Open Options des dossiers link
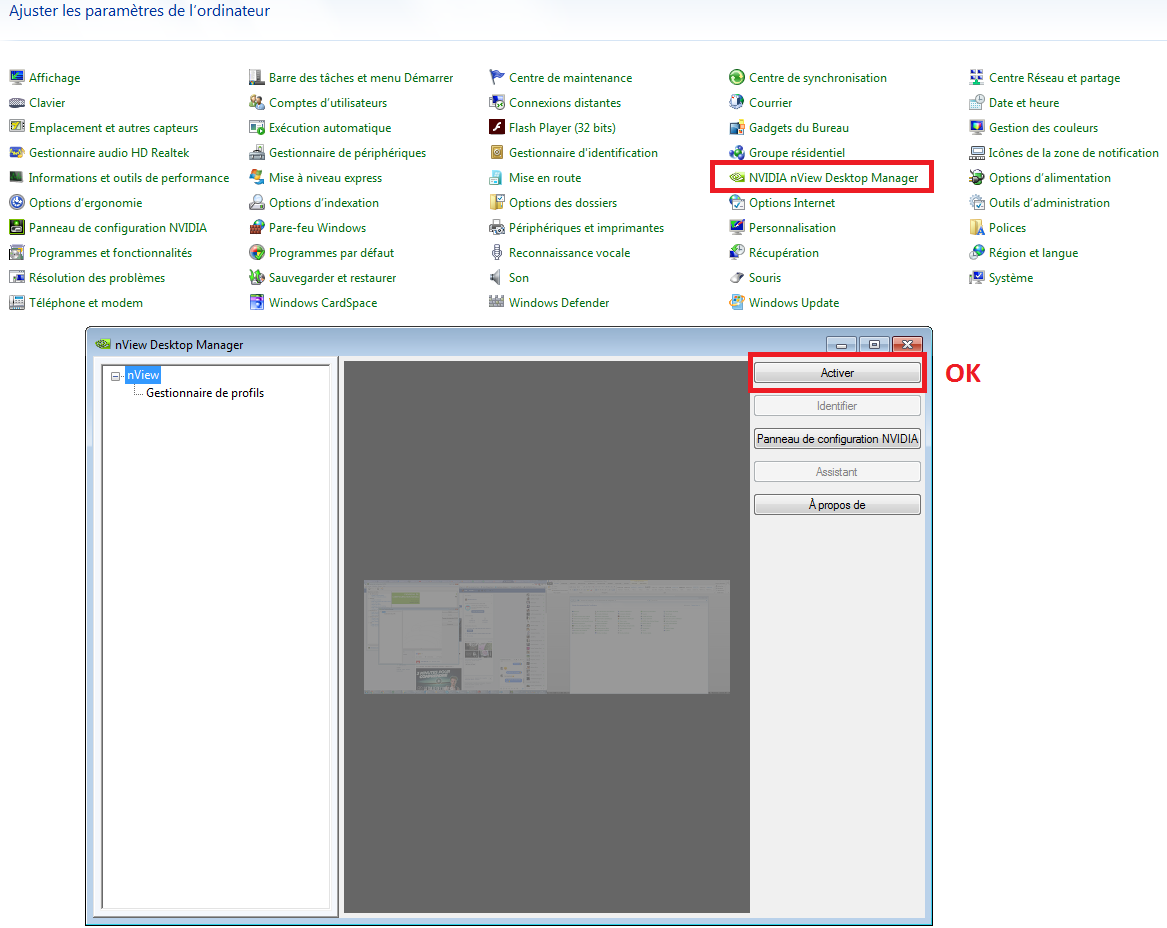This screenshot has width=1167, height=928. tap(563, 202)
